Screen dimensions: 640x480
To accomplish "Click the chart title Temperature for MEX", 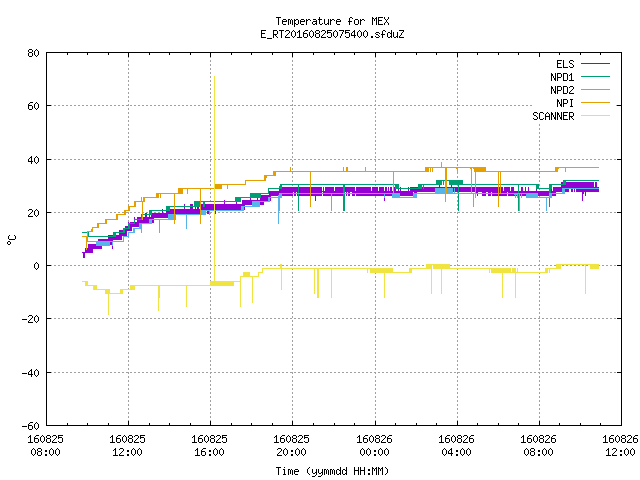I will [332, 21].
